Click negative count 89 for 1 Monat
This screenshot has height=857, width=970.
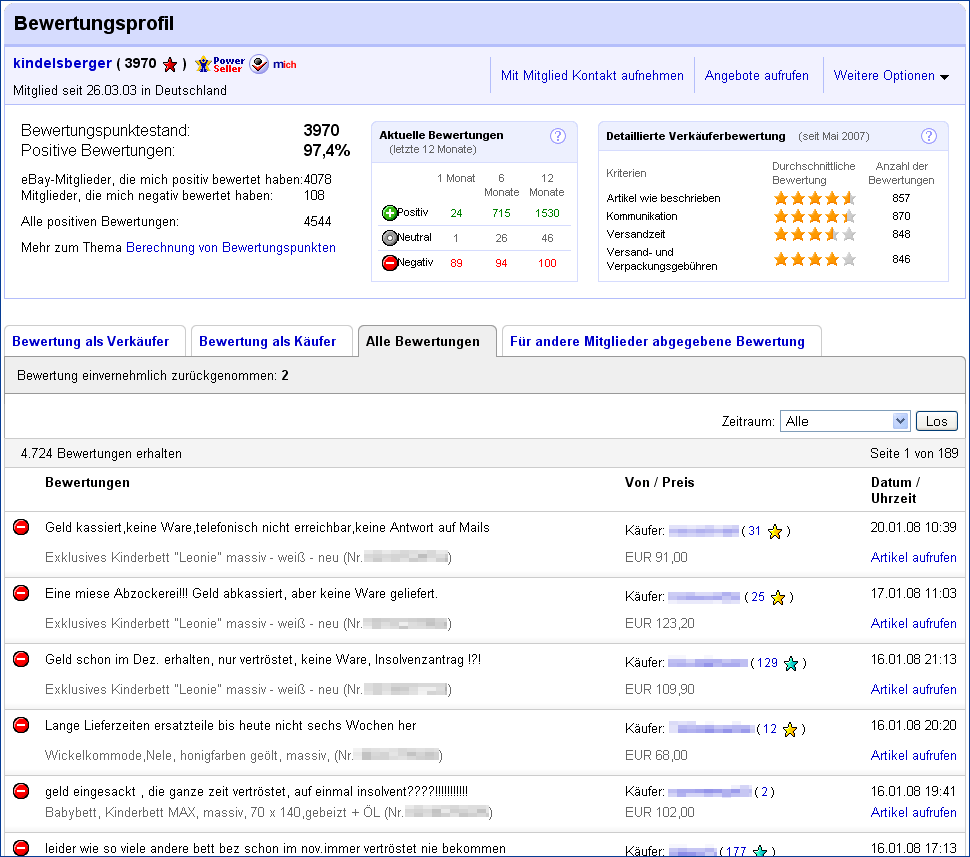(456, 264)
